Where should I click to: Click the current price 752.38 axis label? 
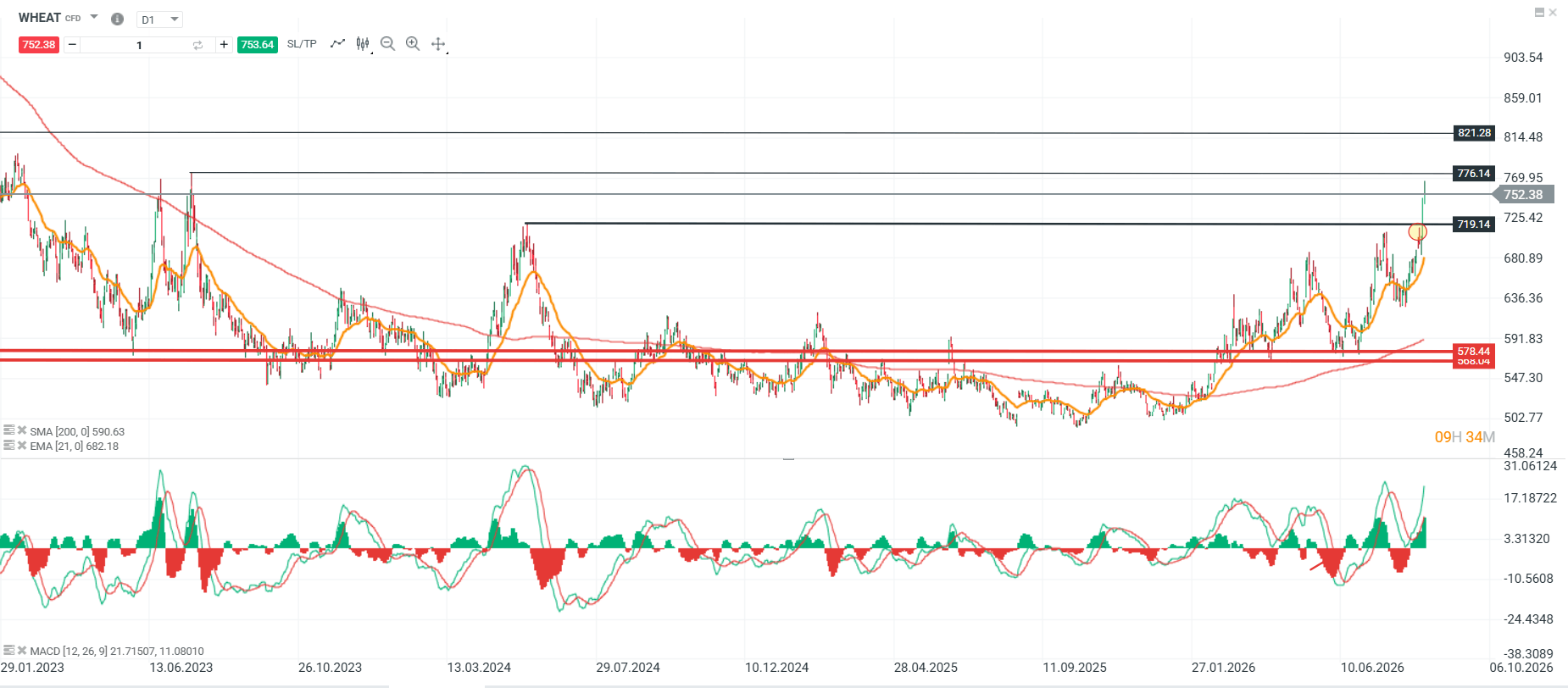[x=1523, y=195]
